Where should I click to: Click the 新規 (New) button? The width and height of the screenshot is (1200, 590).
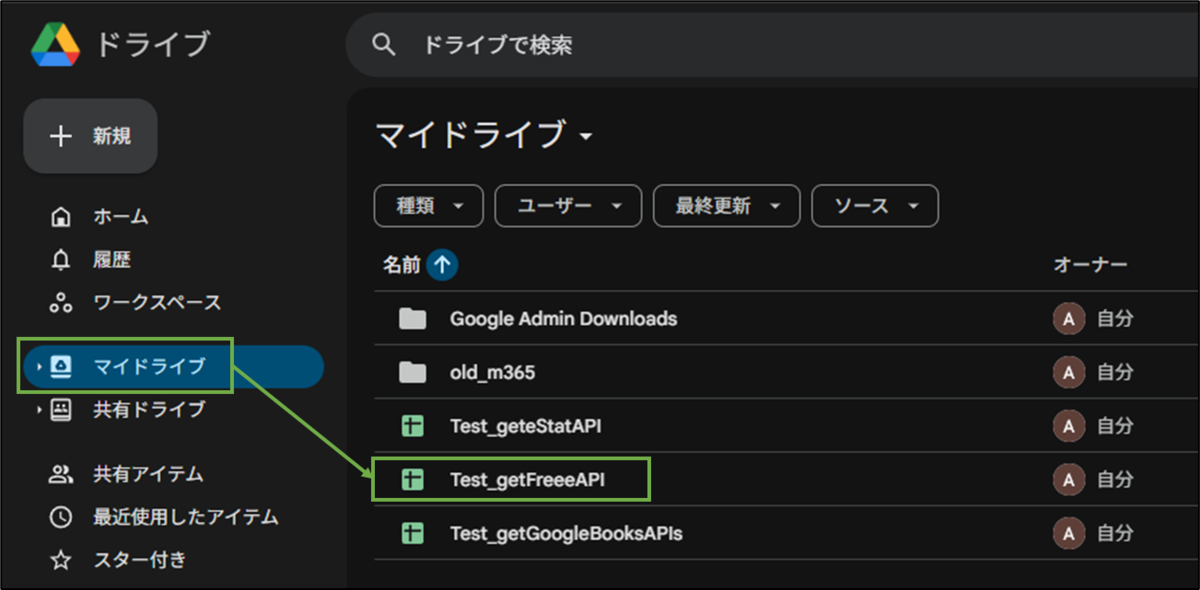click(x=90, y=137)
